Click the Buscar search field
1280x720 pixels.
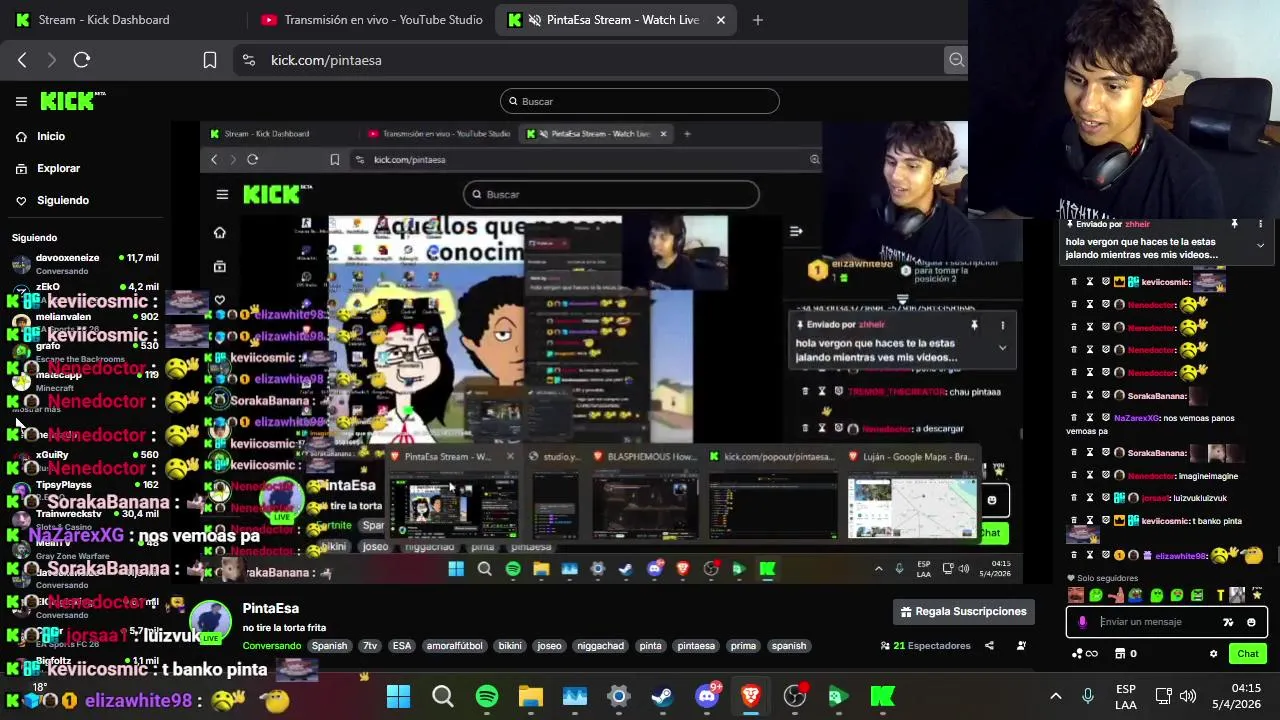tap(640, 101)
